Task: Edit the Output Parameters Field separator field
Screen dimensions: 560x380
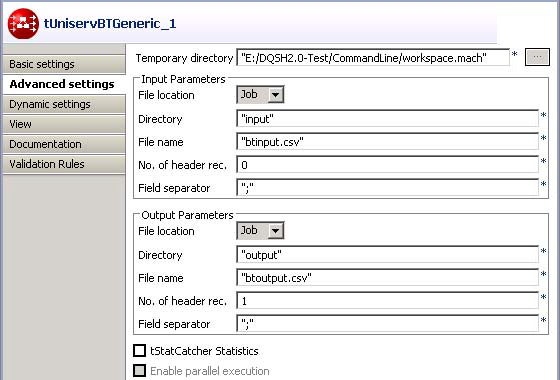Action: (388, 324)
